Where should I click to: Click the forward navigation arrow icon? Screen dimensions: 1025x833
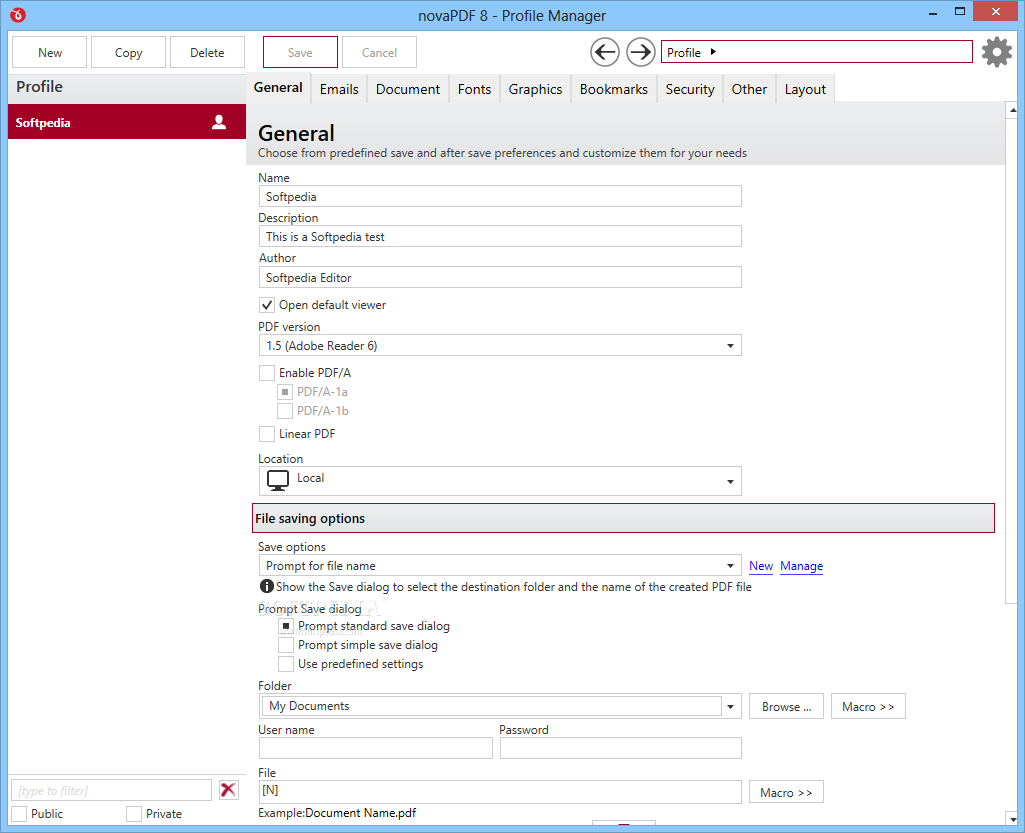coord(641,52)
